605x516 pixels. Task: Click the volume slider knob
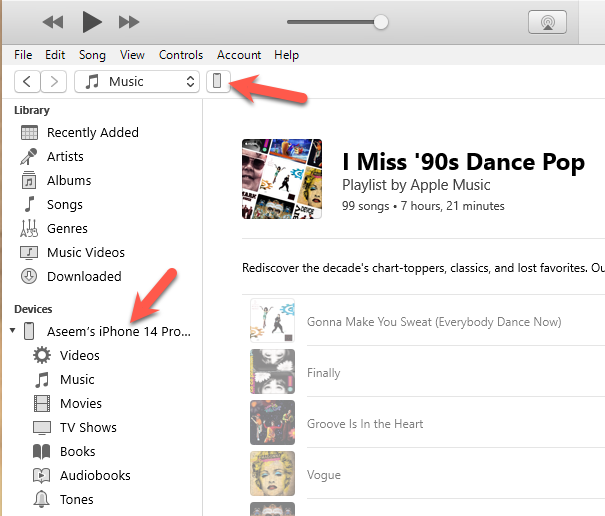coord(381,22)
